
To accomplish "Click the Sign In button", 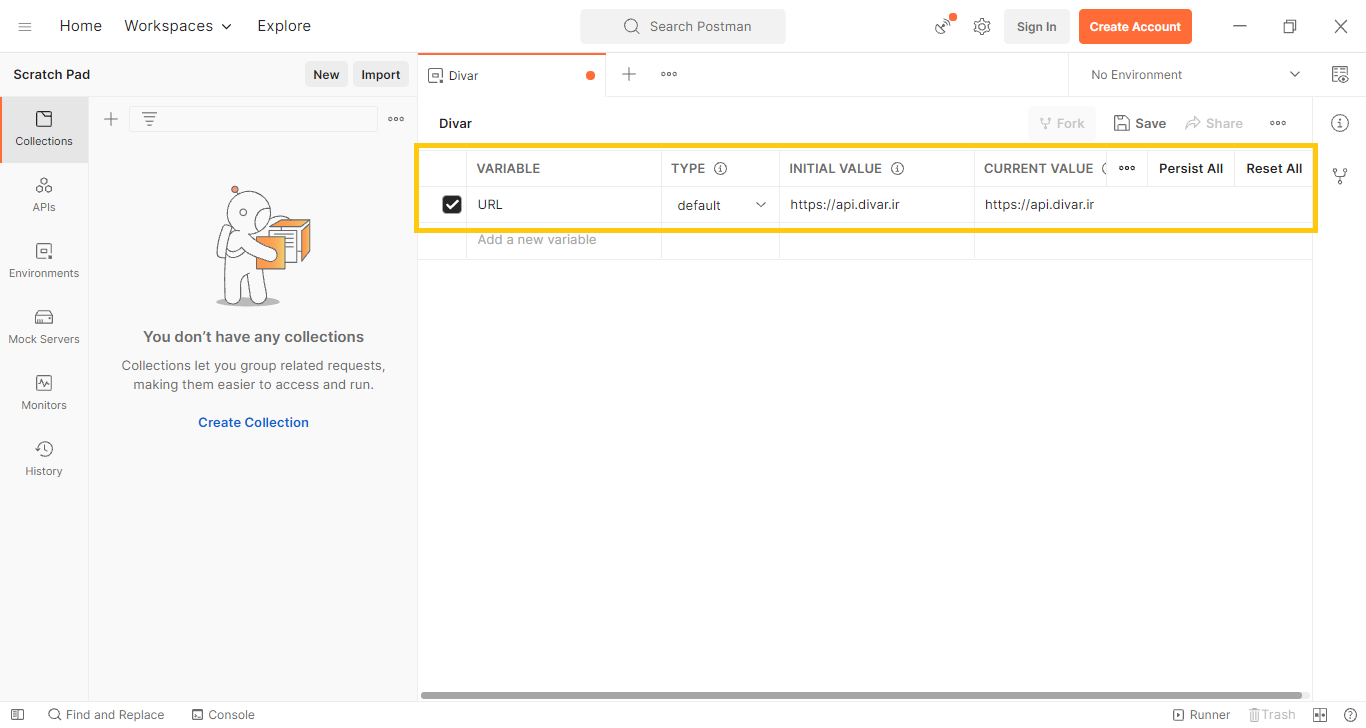I will (x=1036, y=27).
